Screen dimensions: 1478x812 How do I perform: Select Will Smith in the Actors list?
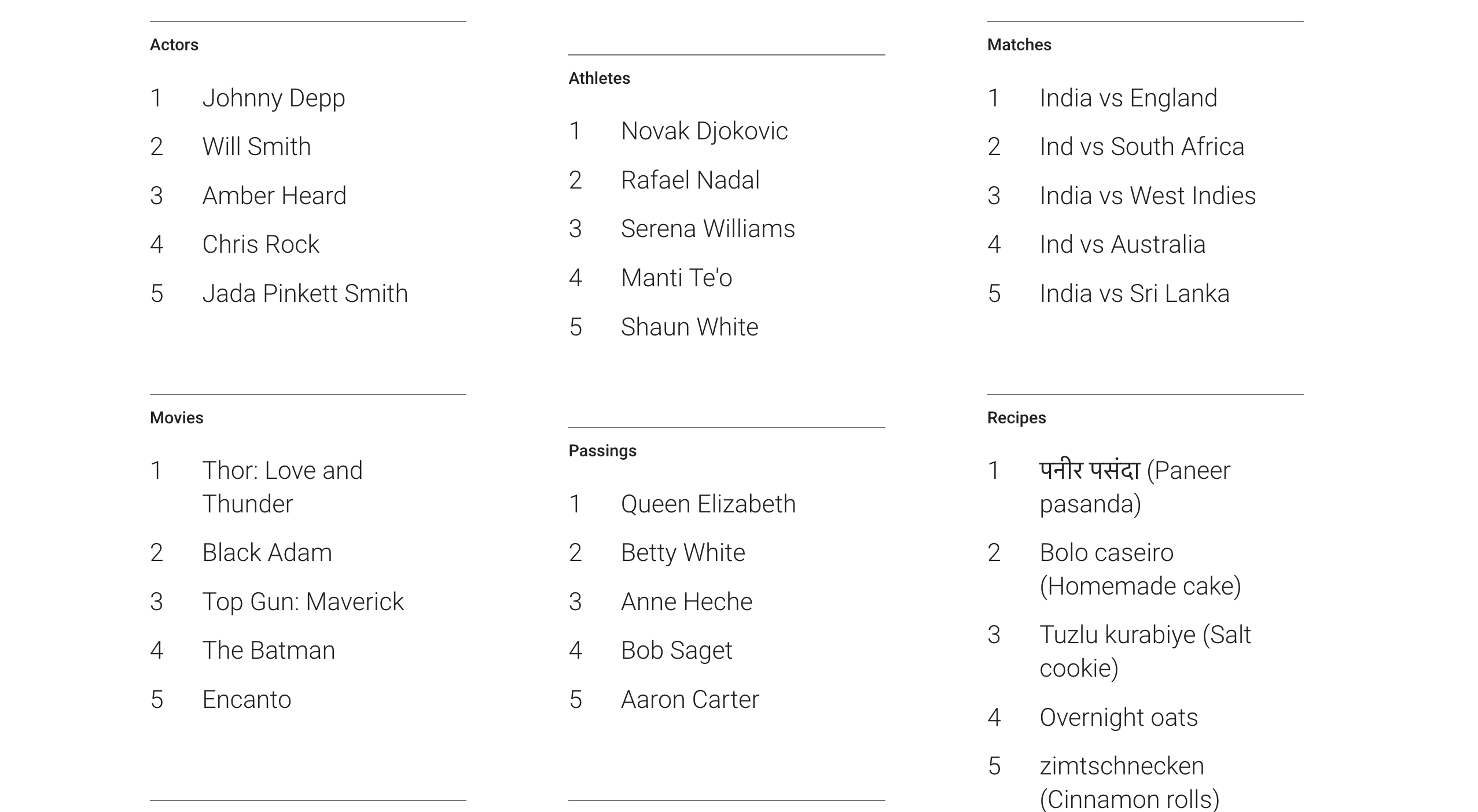coord(256,147)
